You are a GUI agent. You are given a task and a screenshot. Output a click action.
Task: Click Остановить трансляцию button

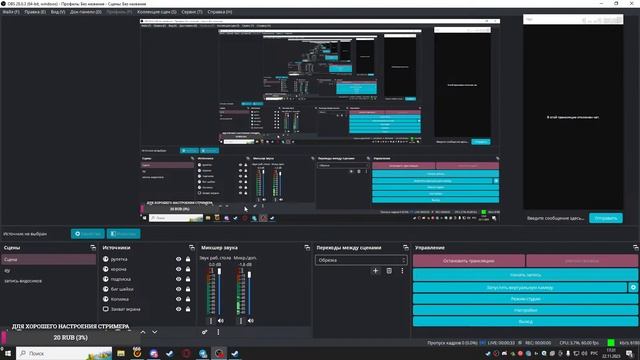coord(469,260)
